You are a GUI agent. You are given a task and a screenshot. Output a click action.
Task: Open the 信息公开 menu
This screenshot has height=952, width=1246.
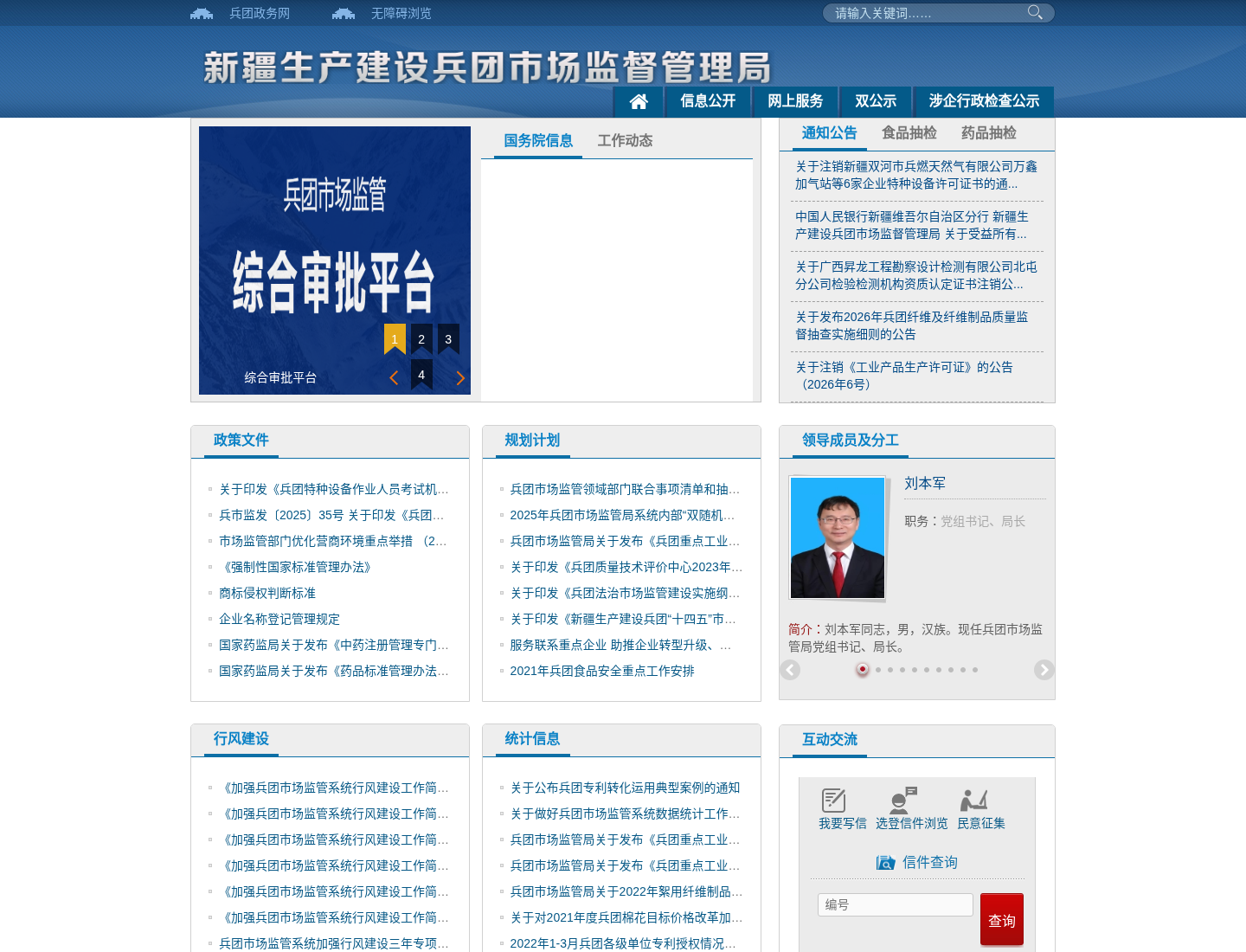tap(708, 101)
